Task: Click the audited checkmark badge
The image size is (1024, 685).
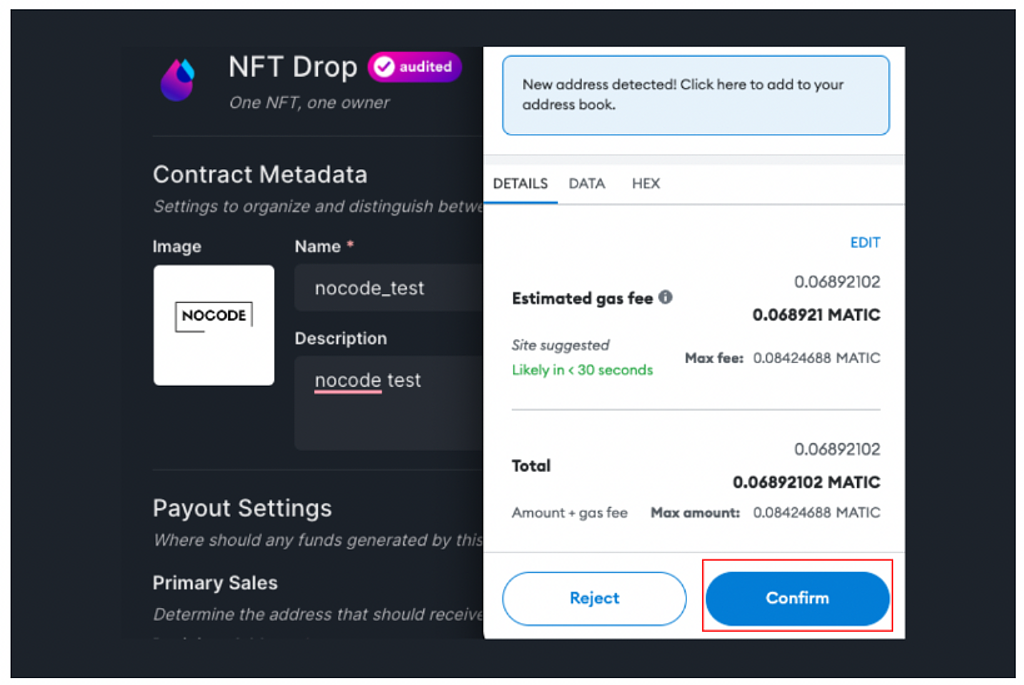Action: coord(414,67)
